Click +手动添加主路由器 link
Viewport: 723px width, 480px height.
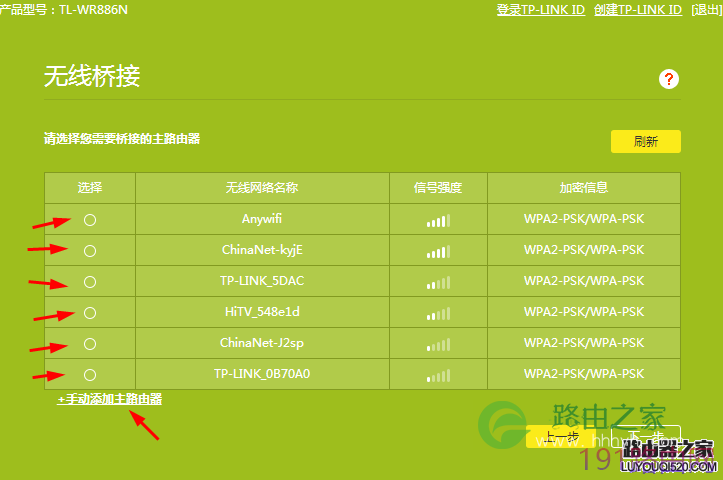(x=109, y=399)
